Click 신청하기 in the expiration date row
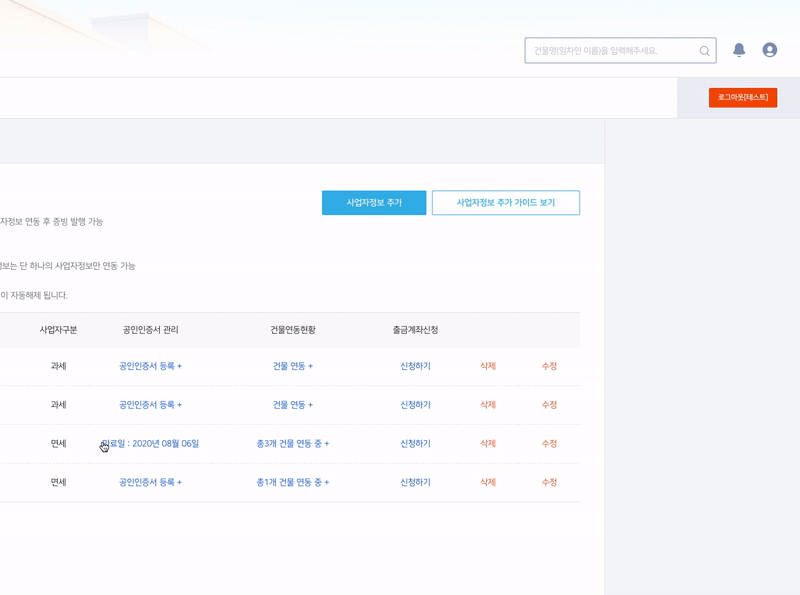800x595 pixels. [415, 443]
